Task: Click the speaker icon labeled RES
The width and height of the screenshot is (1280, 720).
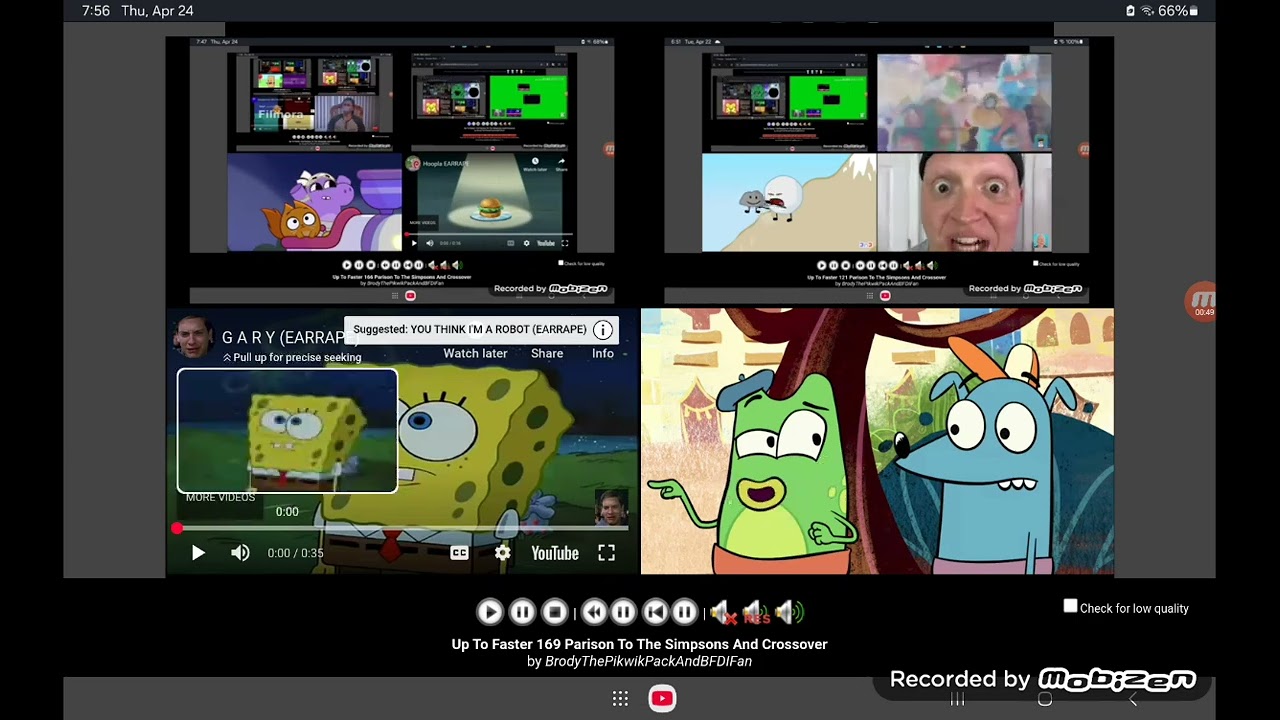Action: pos(755,612)
